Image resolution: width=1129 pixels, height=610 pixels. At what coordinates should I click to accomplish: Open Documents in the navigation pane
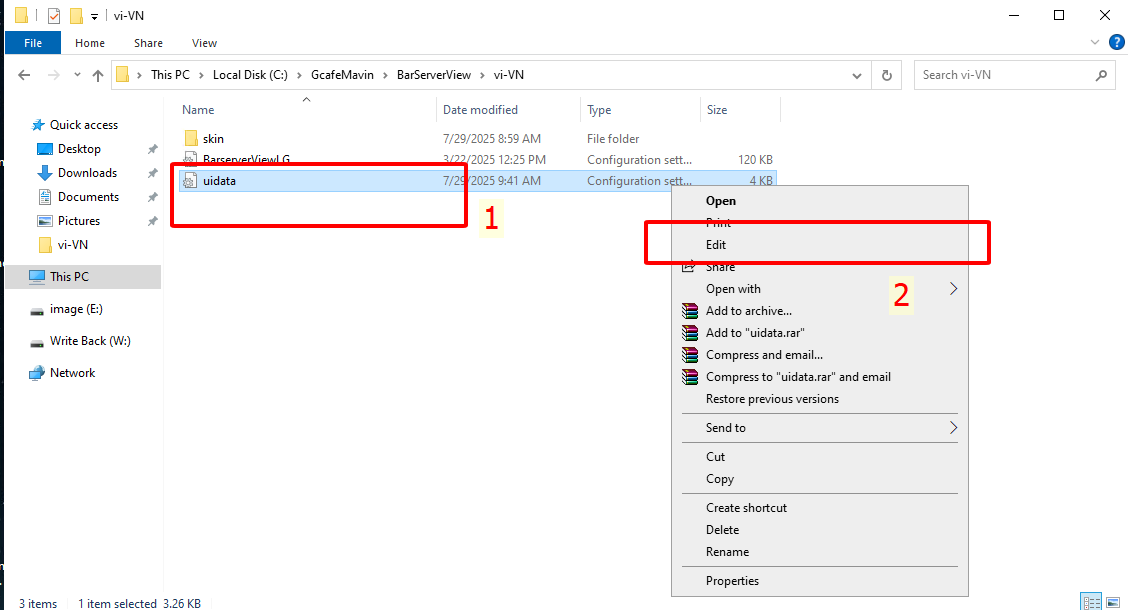(x=88, y=197)
